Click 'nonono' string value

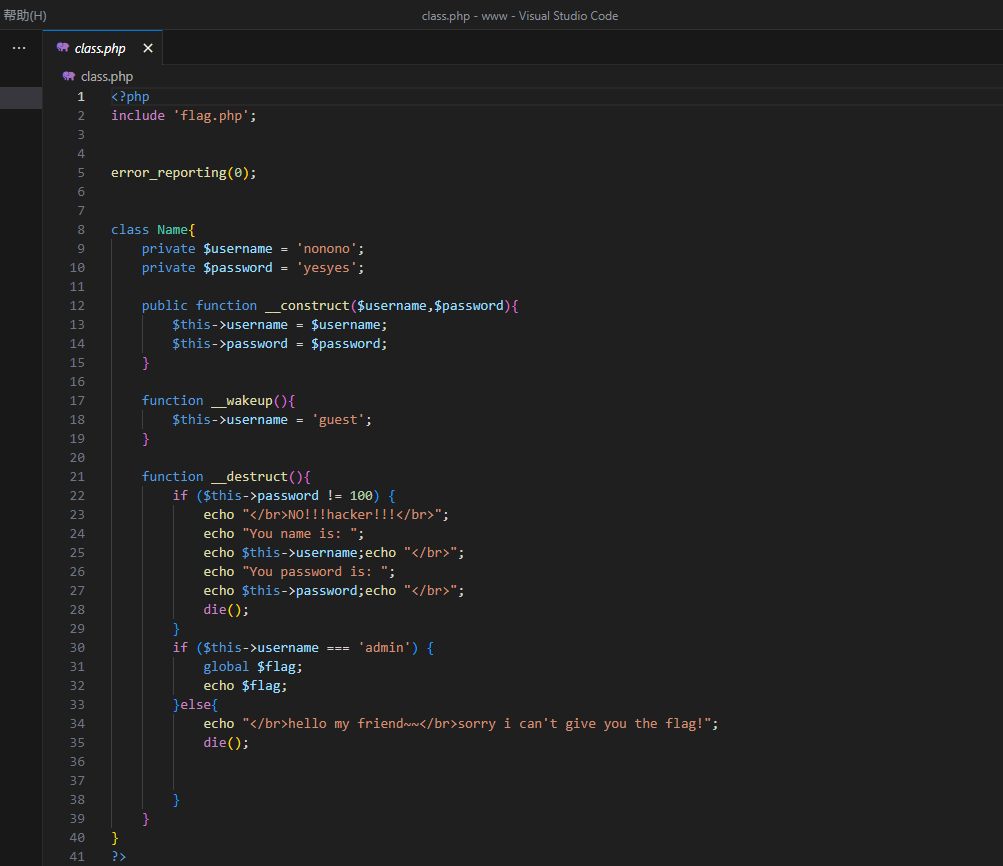point(326,249)
